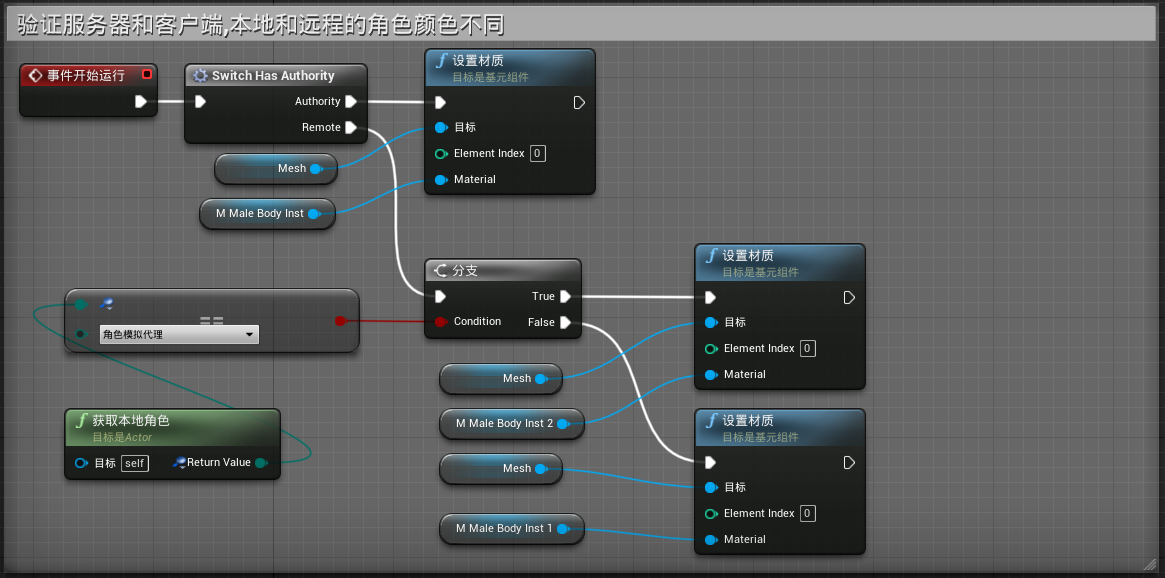Click the diamond event icon on 事件开始运行 node

(x=36, y=75)
